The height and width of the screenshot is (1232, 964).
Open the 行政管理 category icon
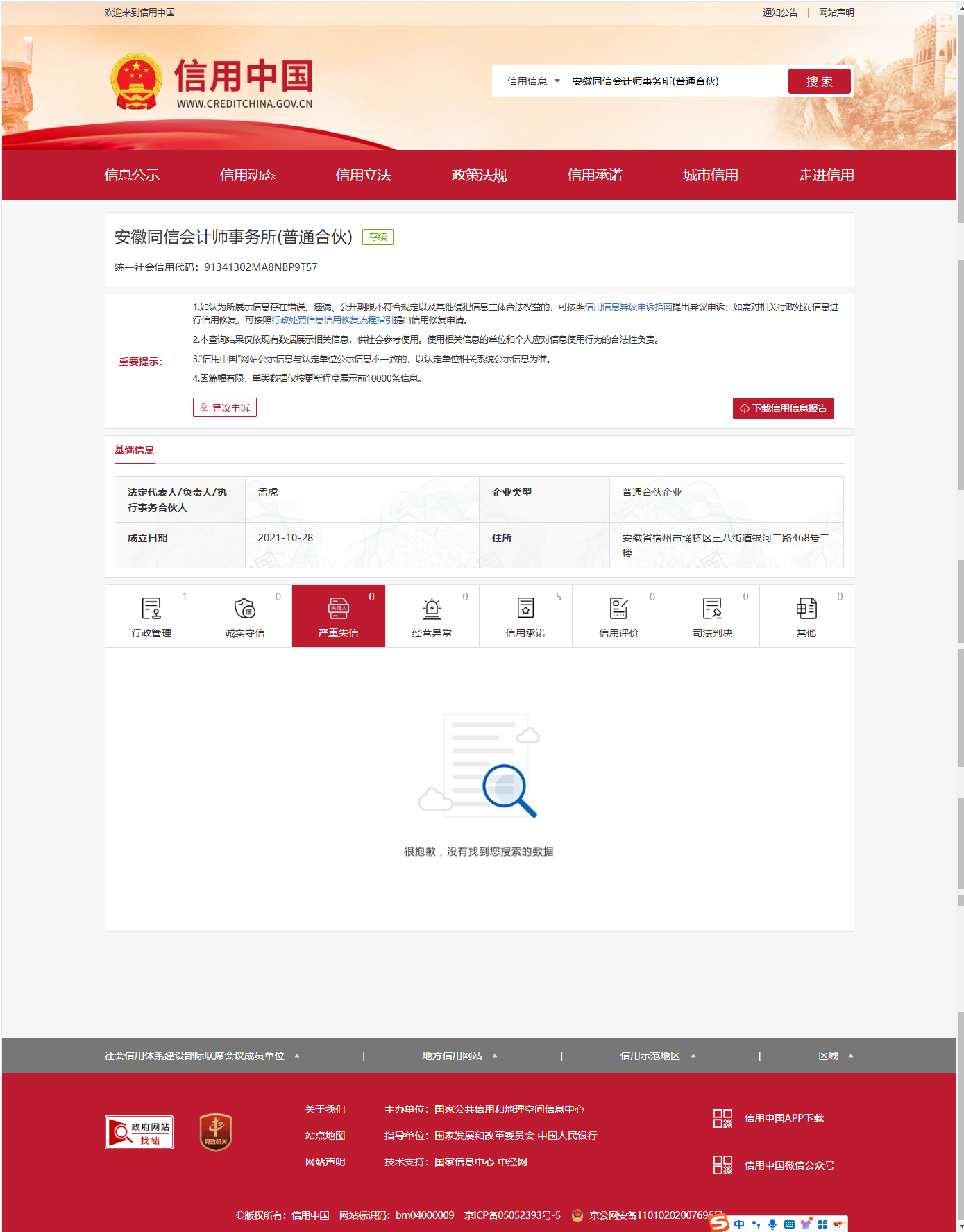[151, 609]
